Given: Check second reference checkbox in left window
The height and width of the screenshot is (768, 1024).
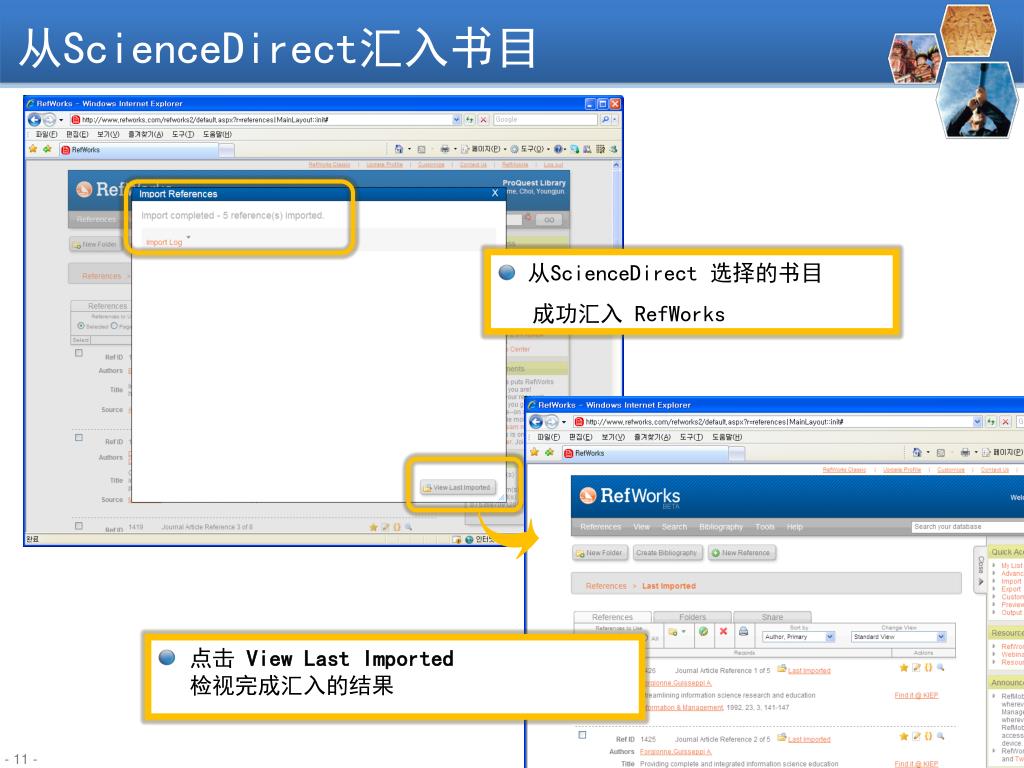Looking at the screenshot, I should point(79,438).
